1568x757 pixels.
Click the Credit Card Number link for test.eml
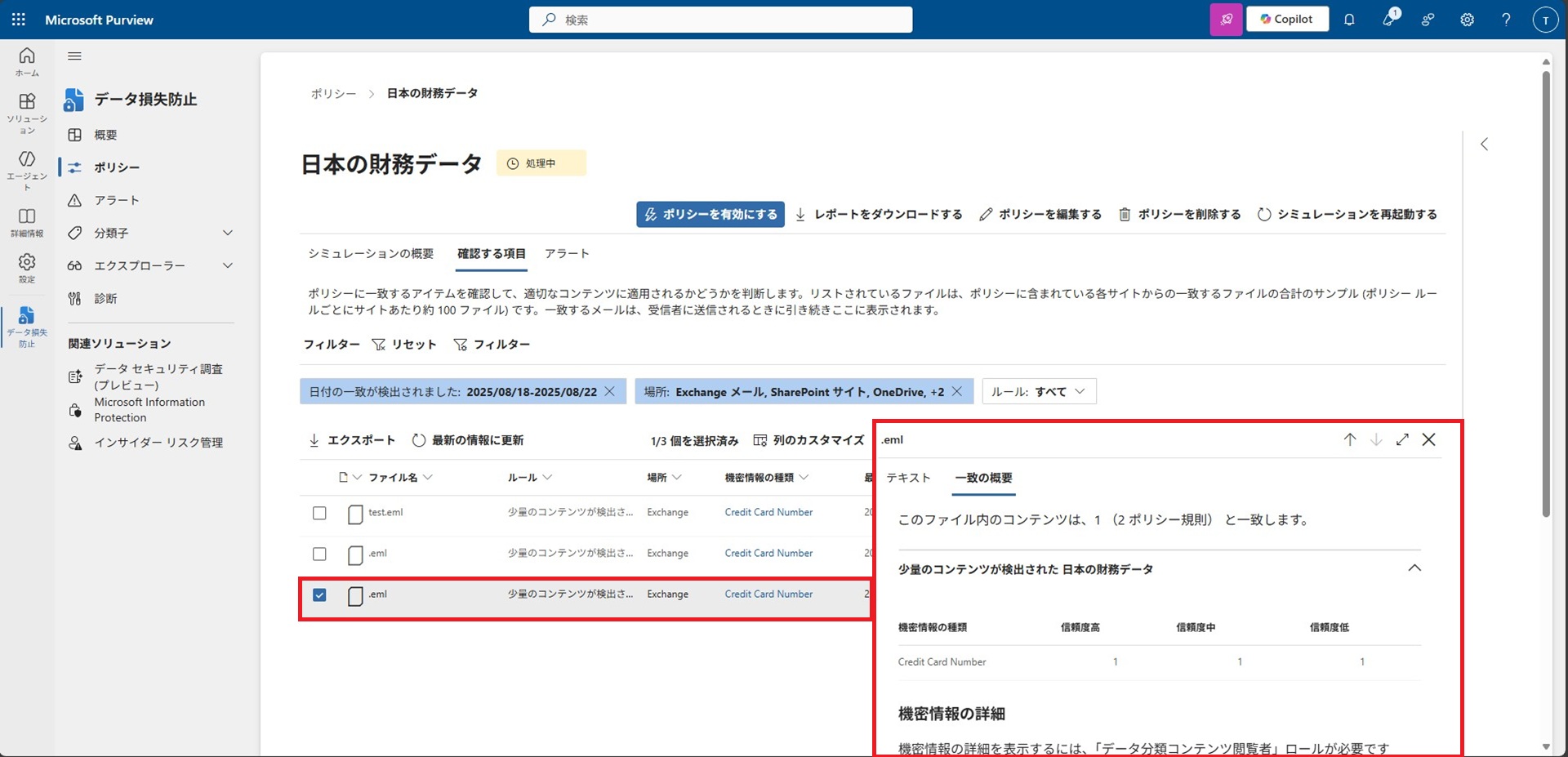[x=768, y=513]
